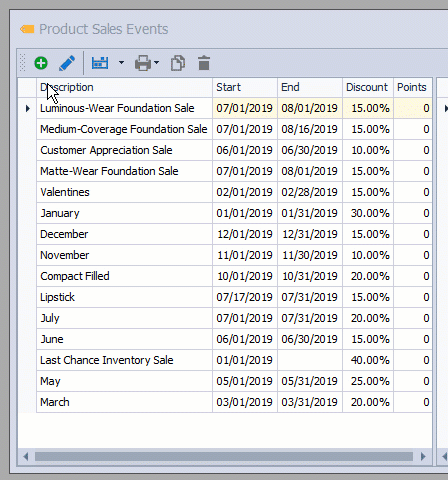Click the toolbar drag handle grip
448x480 pixels.
pyautogui.click(x=23, y=63)
